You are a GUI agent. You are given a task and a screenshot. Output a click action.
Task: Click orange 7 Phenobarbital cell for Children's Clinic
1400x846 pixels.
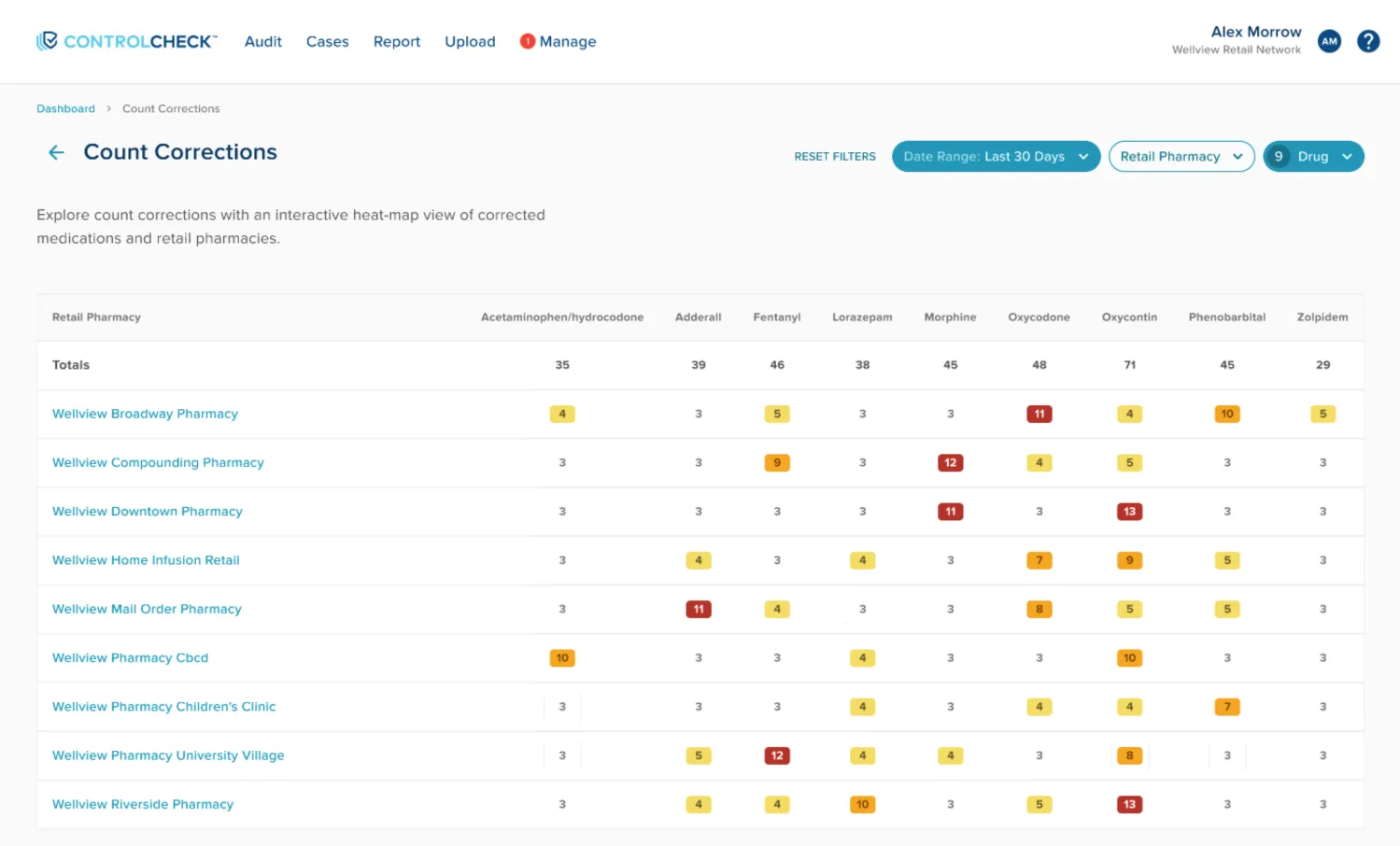click(x=1227, y=707)
